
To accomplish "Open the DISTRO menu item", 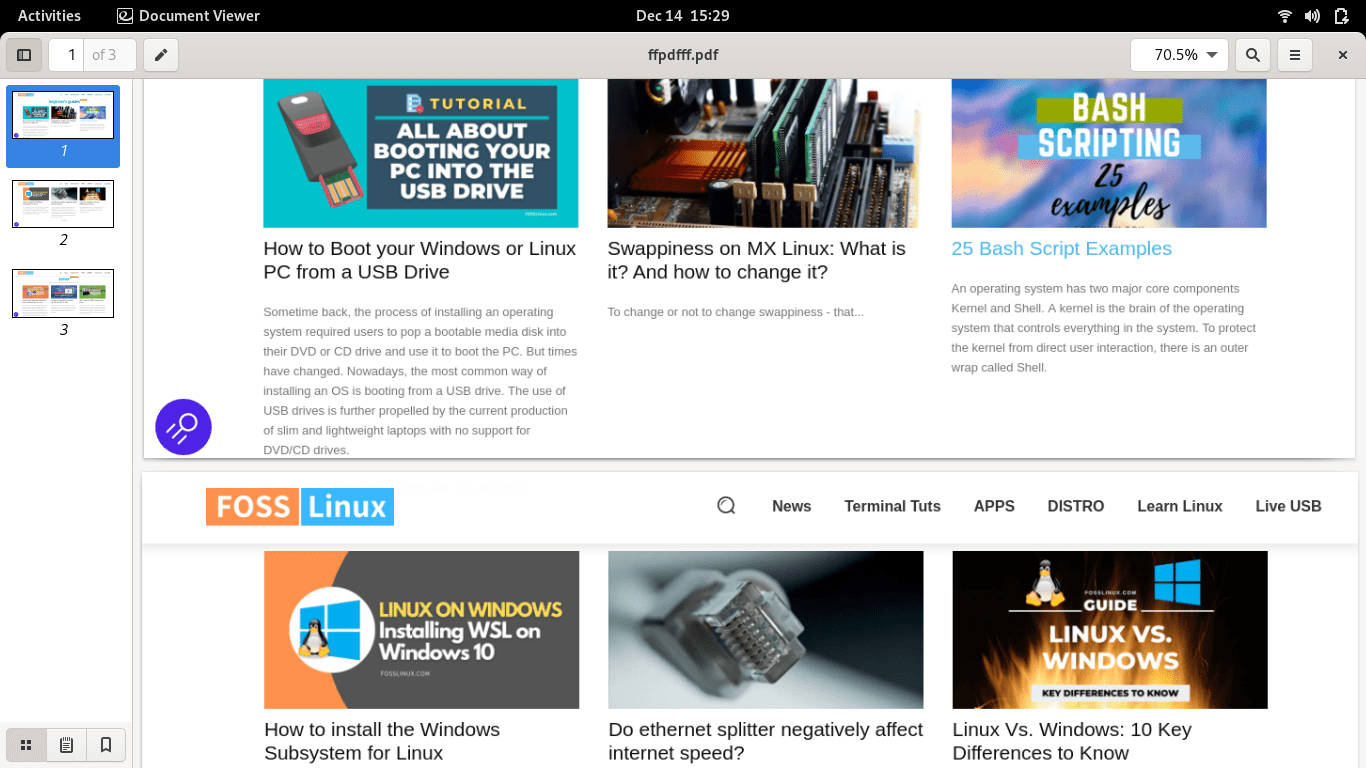I will coord(1075,506).
